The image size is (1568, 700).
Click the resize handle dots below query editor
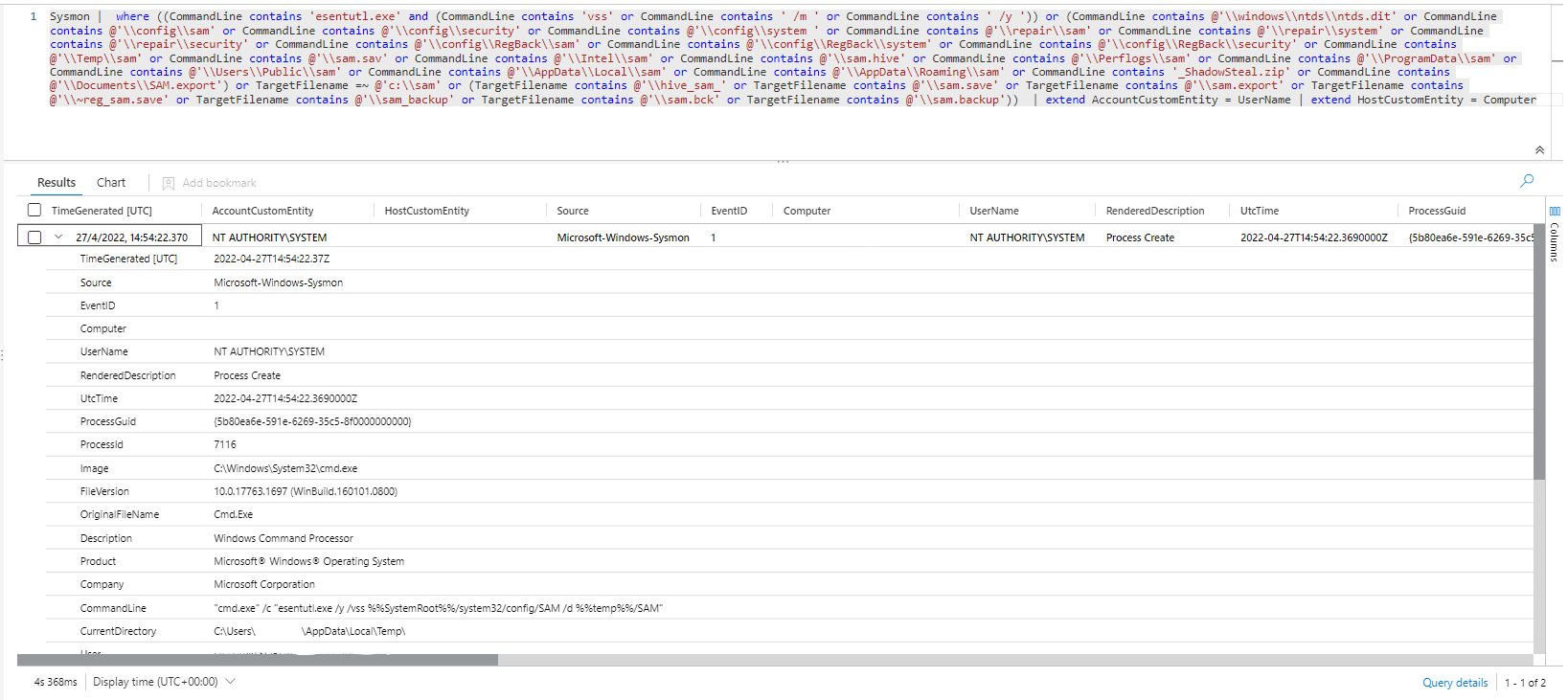click(783, 162)
